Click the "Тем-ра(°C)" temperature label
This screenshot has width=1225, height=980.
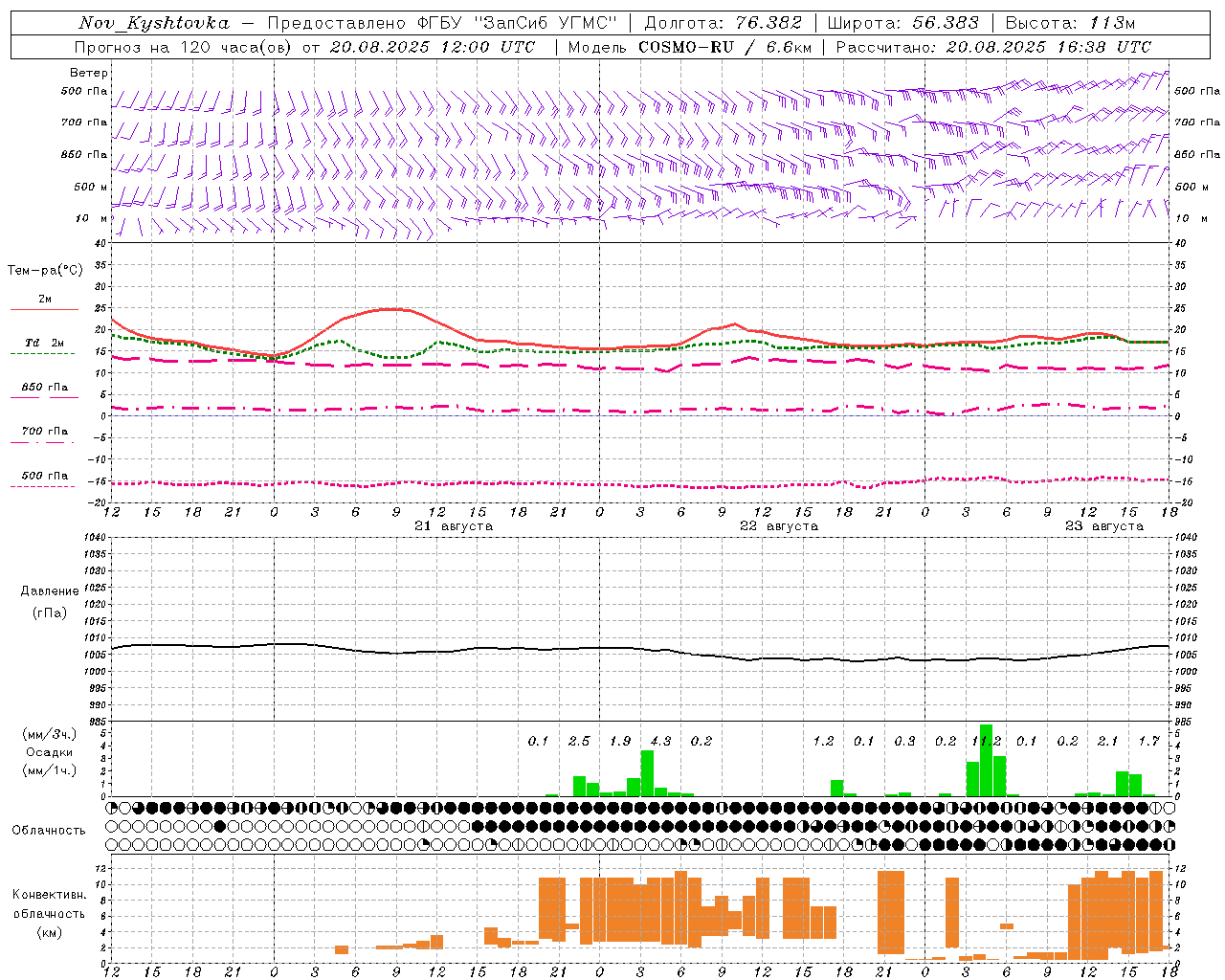[x=45, y=271]
